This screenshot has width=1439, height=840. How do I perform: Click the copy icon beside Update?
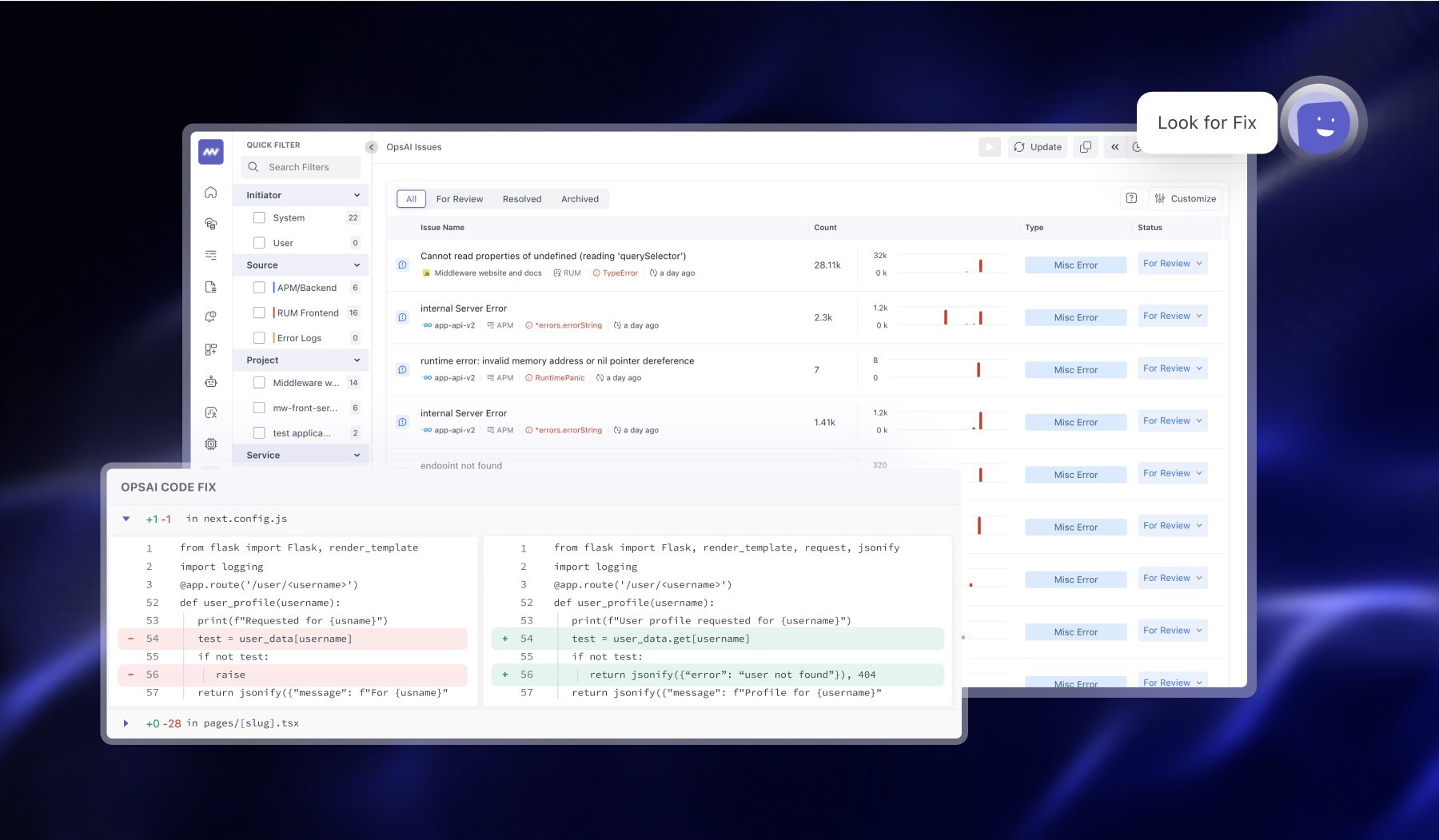(1085, 147)
